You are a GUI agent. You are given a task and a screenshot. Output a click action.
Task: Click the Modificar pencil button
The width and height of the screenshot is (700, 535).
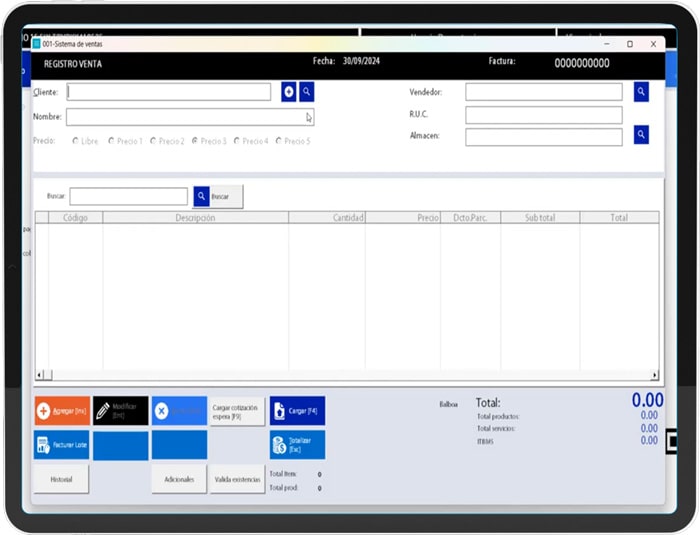coord(121,411)
